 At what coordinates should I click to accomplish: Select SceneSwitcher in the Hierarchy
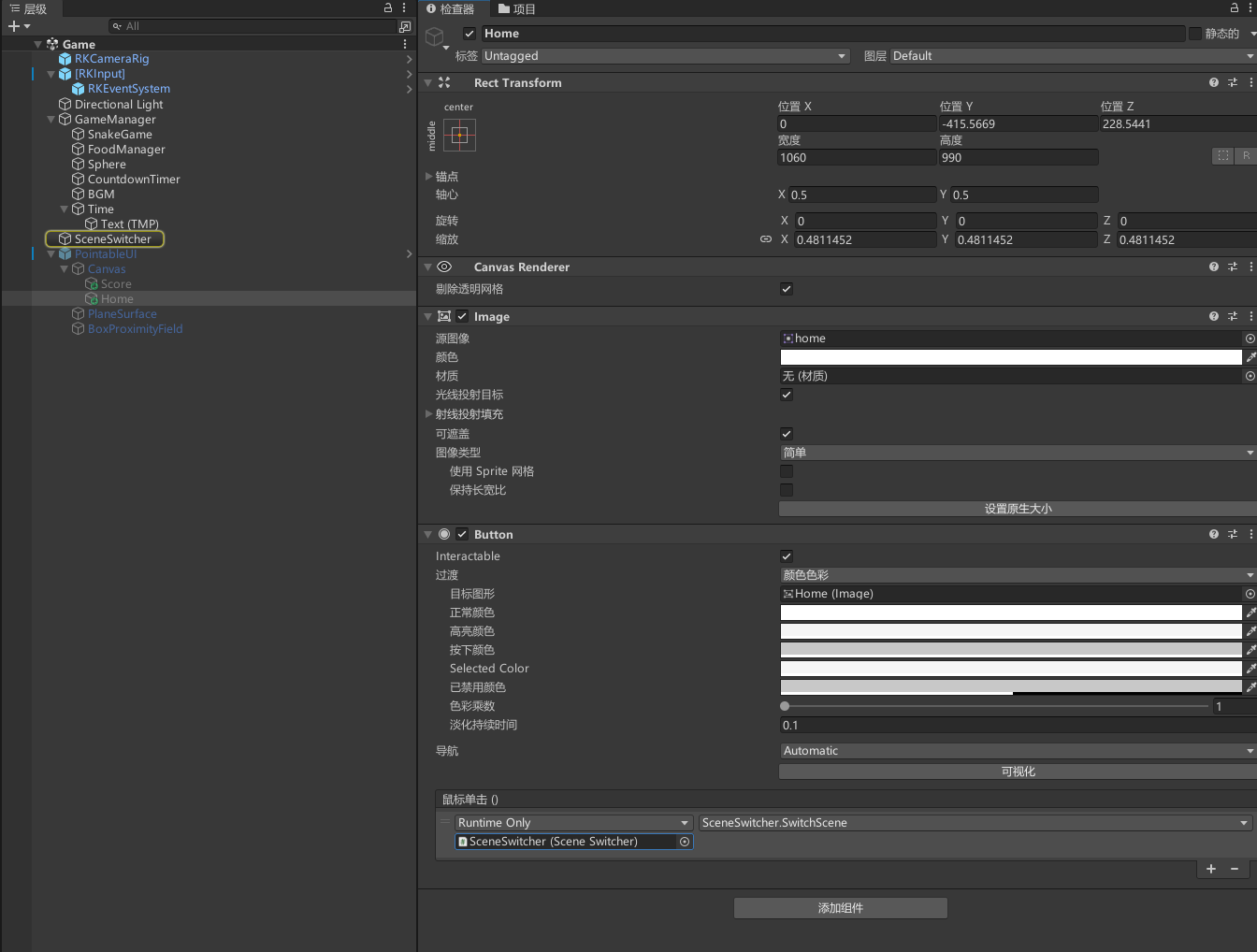tap(112, 239)
